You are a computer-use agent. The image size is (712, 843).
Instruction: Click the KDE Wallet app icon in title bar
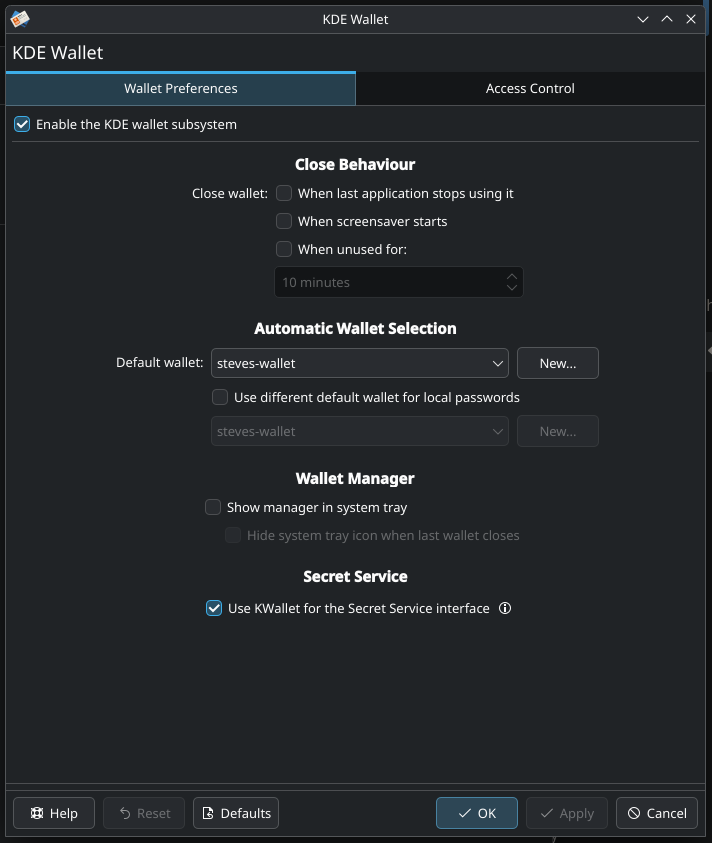click(19, 19)
